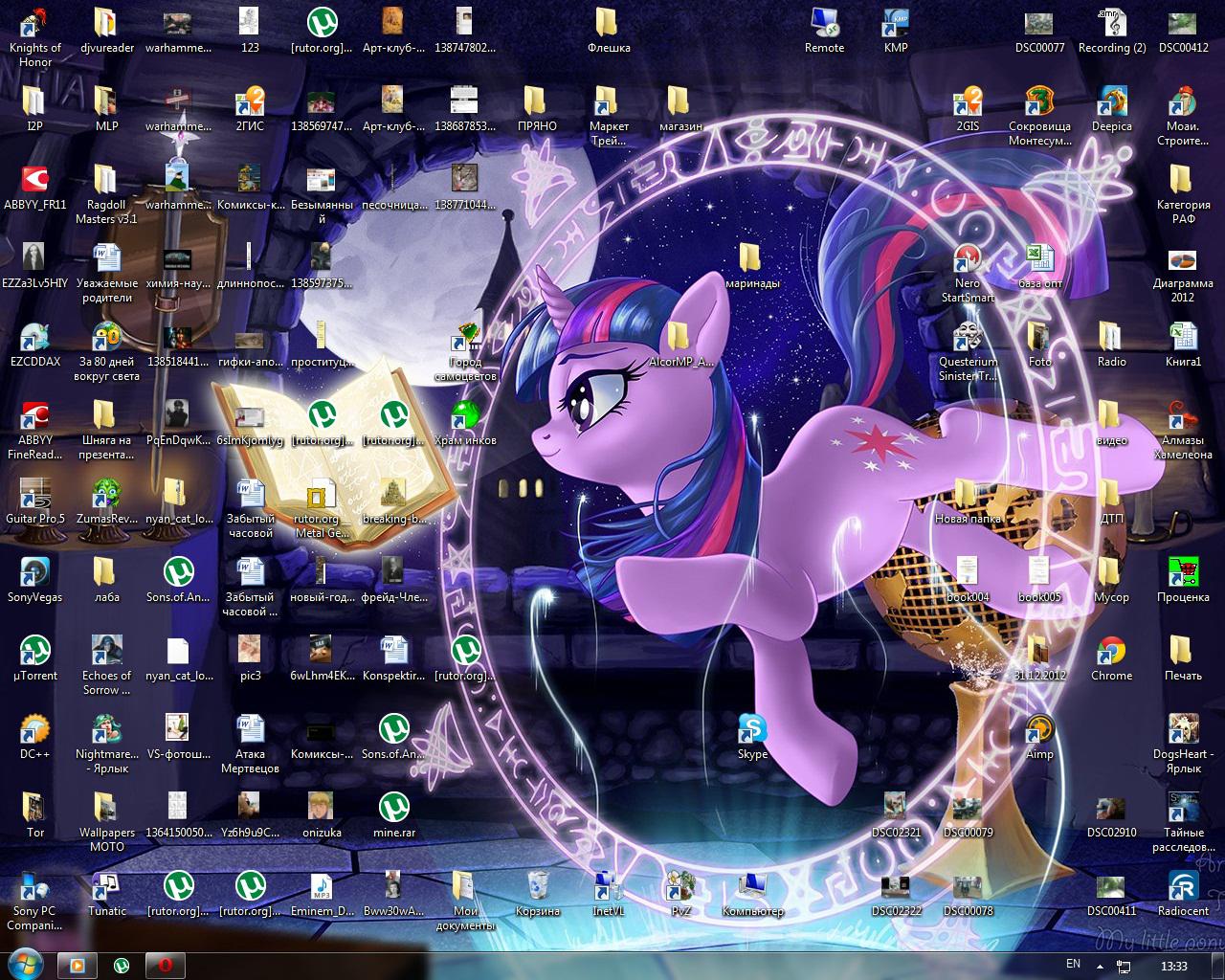Open the Диаграмма 2012 file
This screenshot has height=980, width=1225.
coord(1183,273)
